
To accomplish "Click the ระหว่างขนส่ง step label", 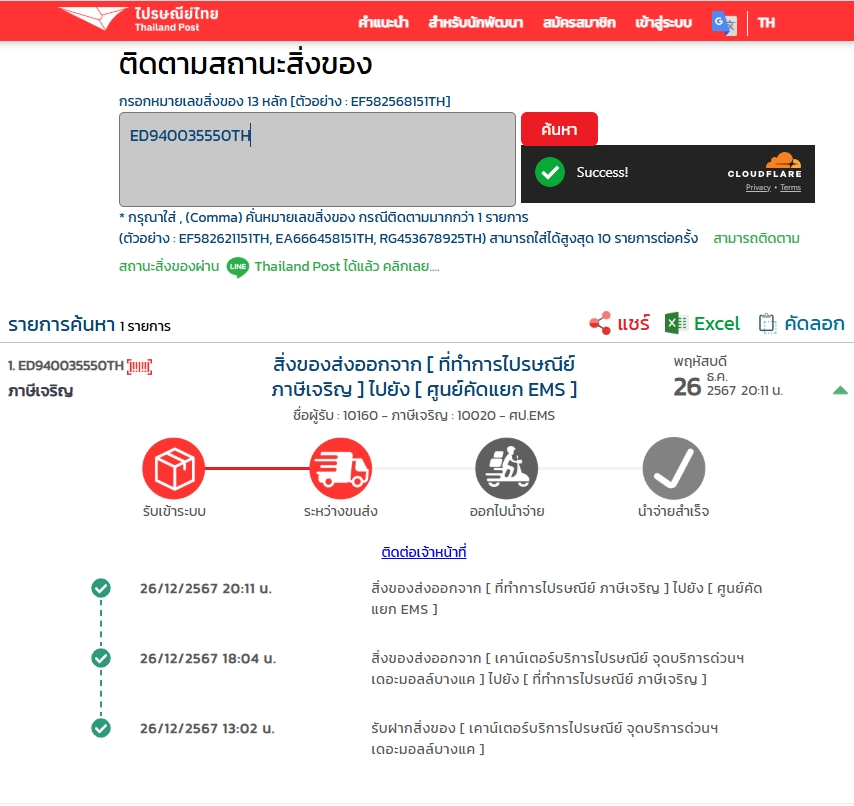I will coord(341,511).
